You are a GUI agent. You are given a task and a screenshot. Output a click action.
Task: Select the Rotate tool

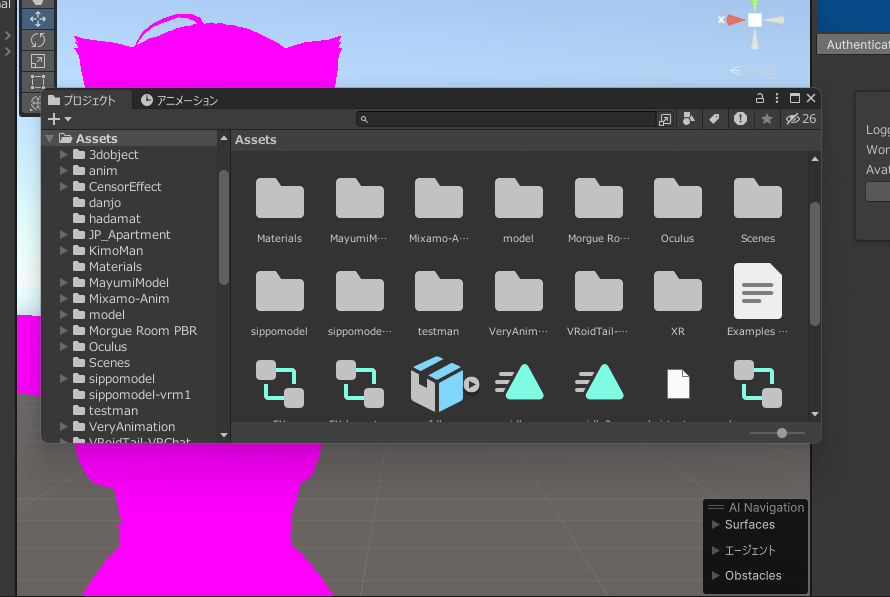(x=38, y=40)
